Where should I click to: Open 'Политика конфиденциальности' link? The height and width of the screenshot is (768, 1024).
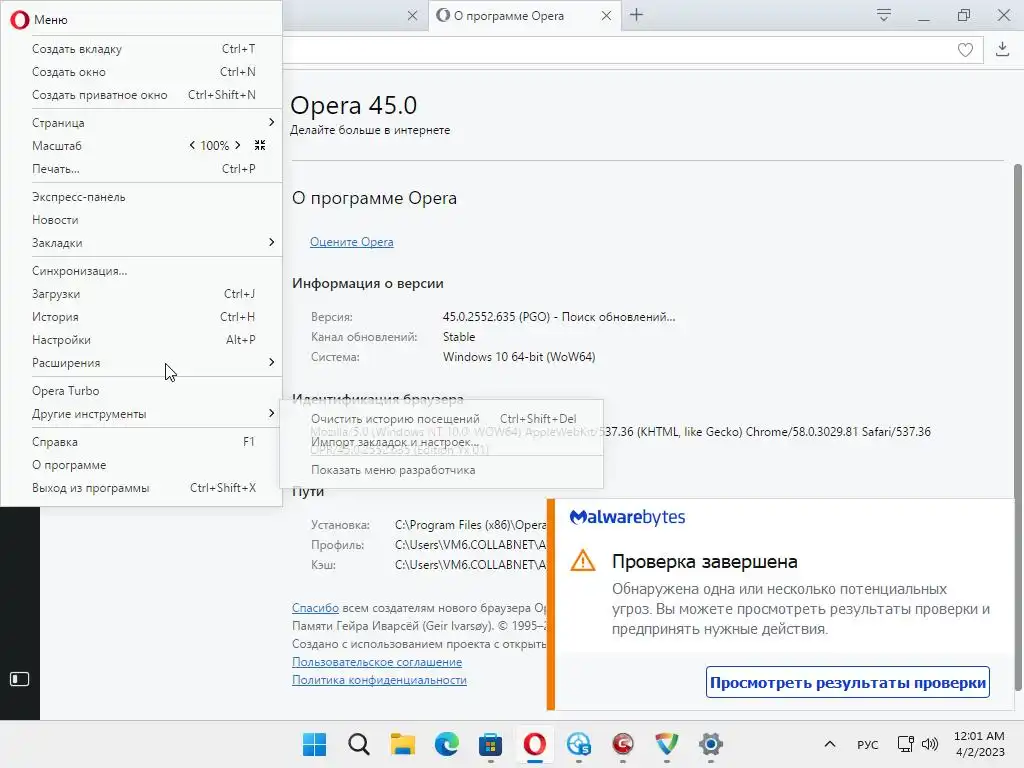[379, 680]
